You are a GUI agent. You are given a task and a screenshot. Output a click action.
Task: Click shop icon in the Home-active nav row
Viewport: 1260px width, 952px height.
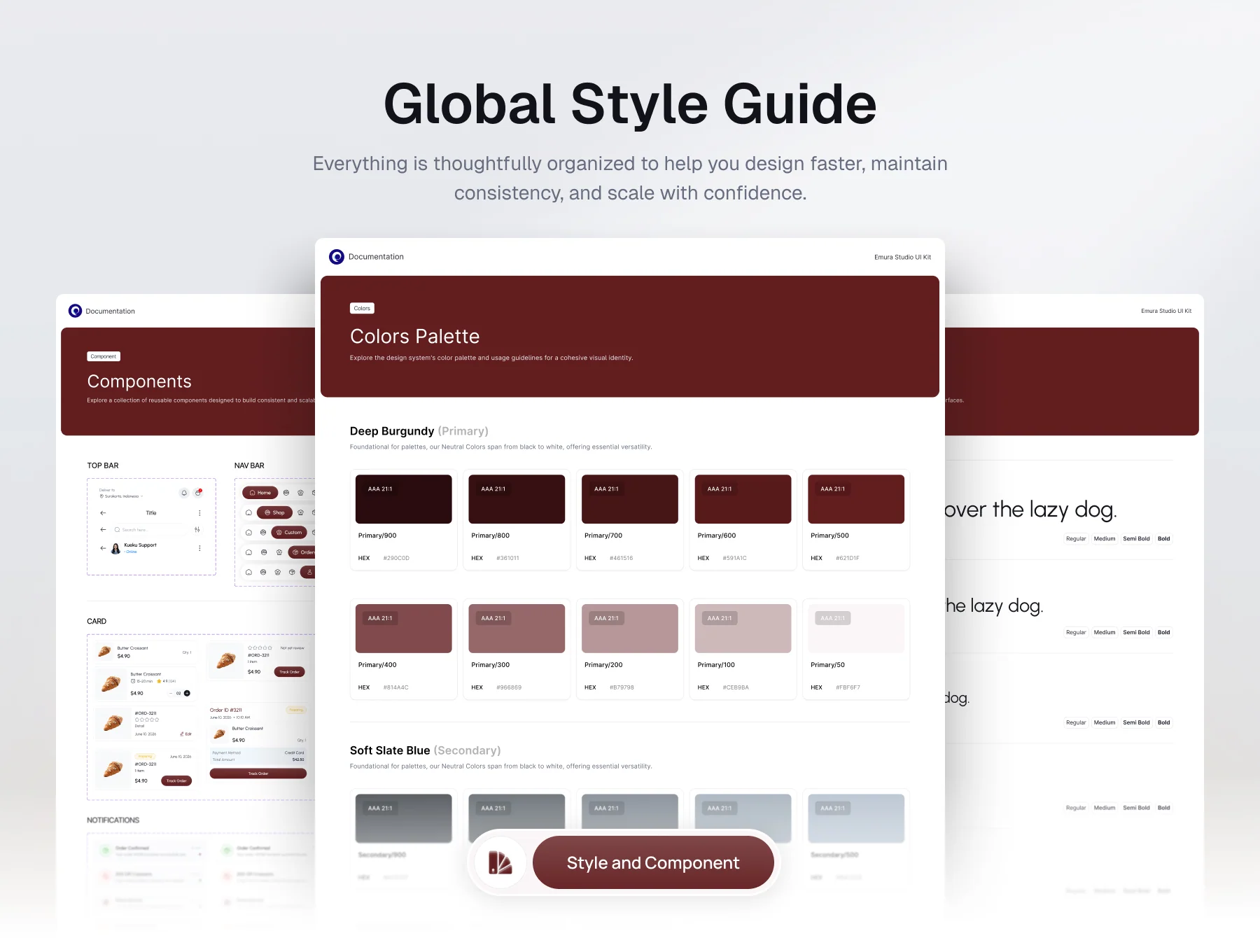tap(286, 493)
